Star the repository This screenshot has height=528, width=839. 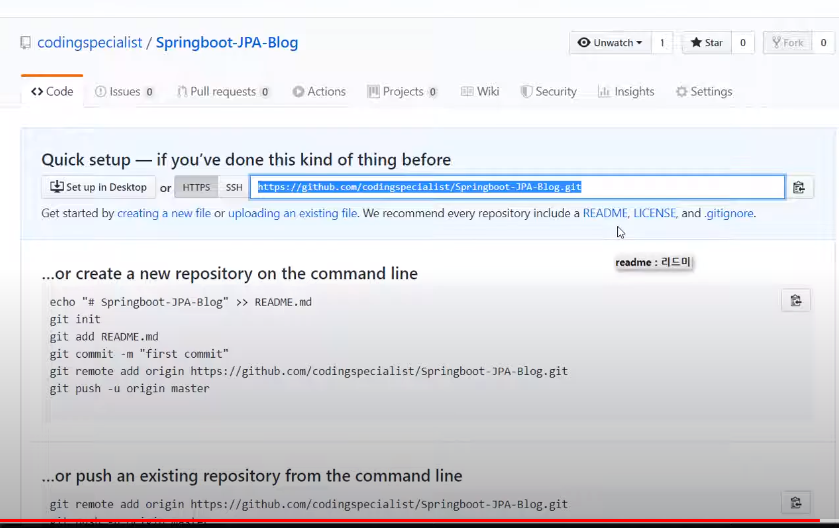pos(706,43)
